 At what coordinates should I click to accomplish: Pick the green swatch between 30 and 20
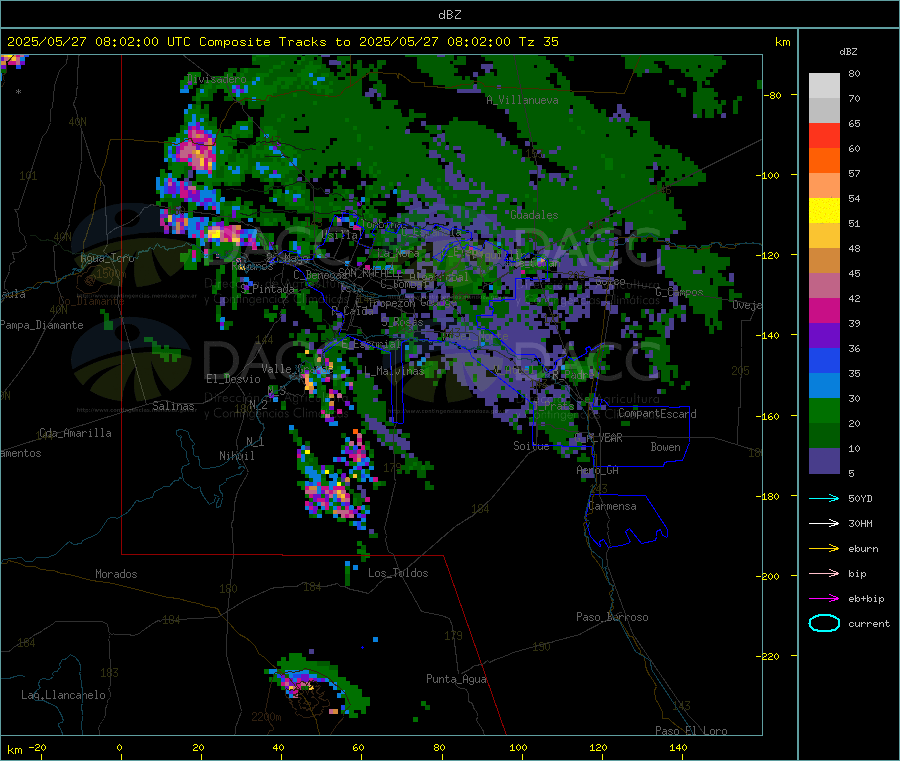(824, 410)
